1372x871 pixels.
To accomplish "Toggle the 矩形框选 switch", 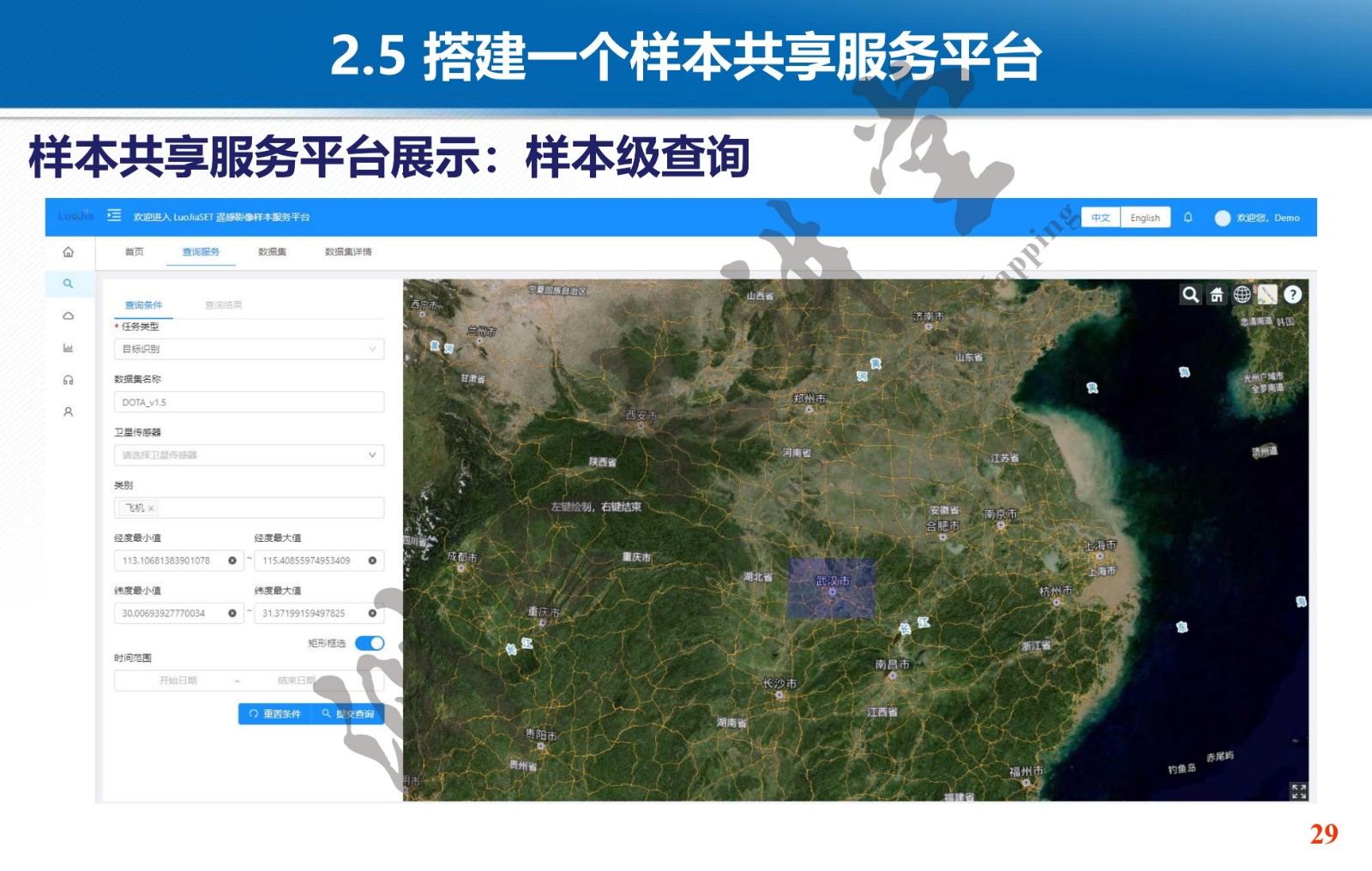I will [x=370, y=643].
